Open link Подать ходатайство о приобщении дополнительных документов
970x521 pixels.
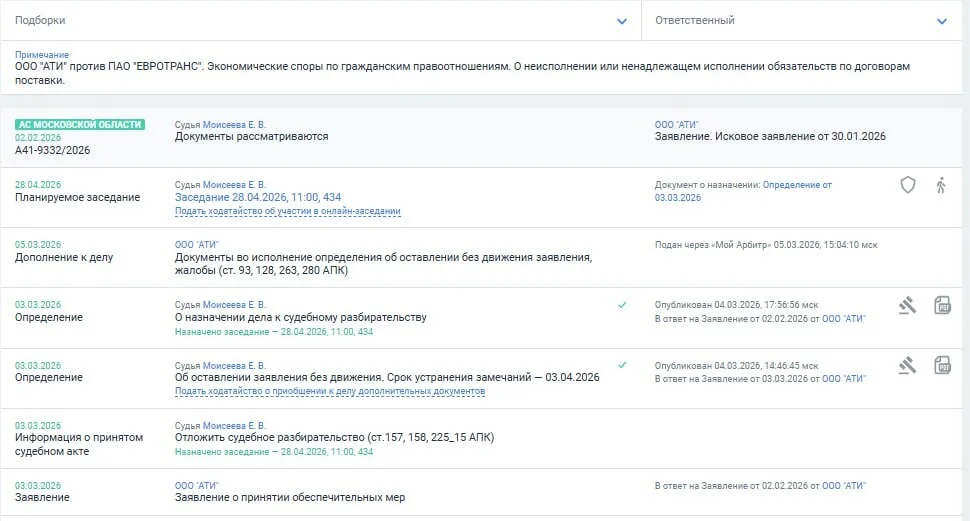pos(330,391)
